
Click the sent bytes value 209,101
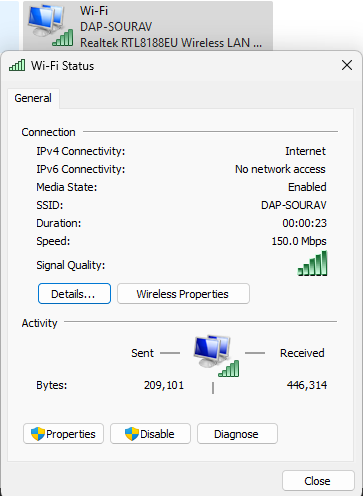click(164, 385)
